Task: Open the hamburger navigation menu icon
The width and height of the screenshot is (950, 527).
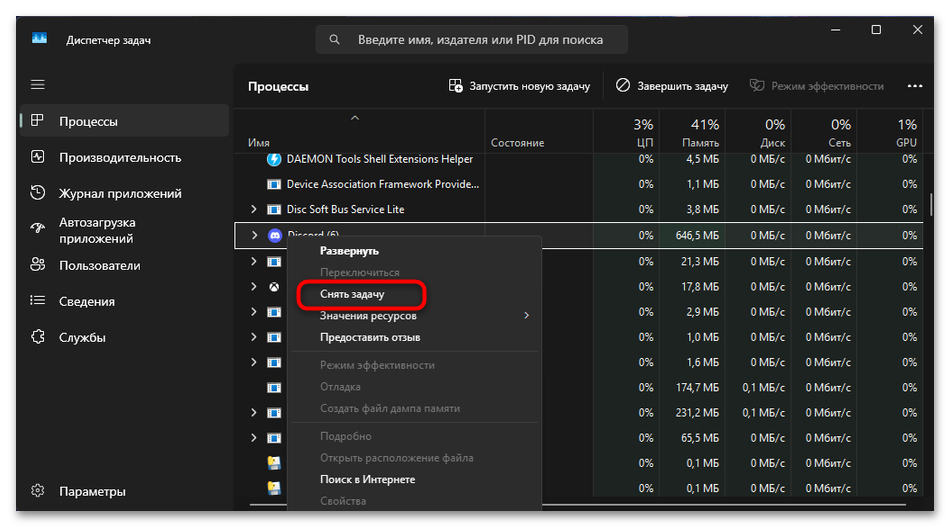Action: click(38, 85)
